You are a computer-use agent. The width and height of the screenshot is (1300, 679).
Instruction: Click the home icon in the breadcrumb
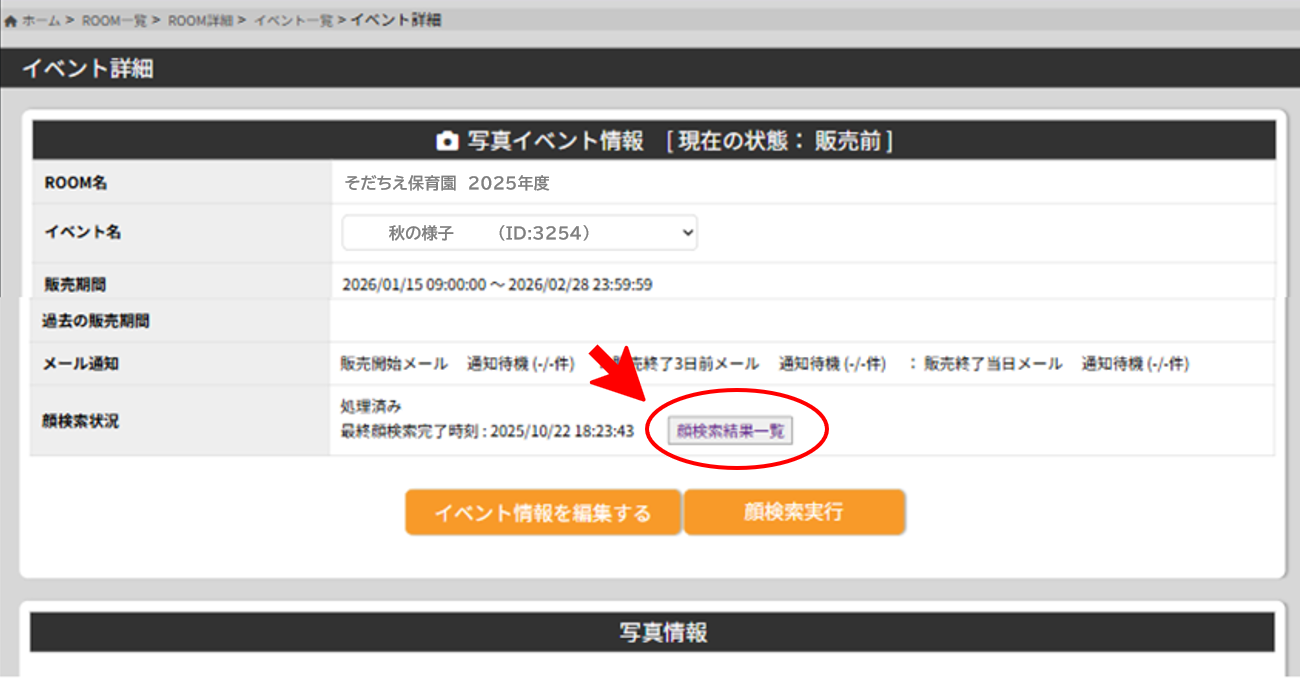[x=11, y=21]
